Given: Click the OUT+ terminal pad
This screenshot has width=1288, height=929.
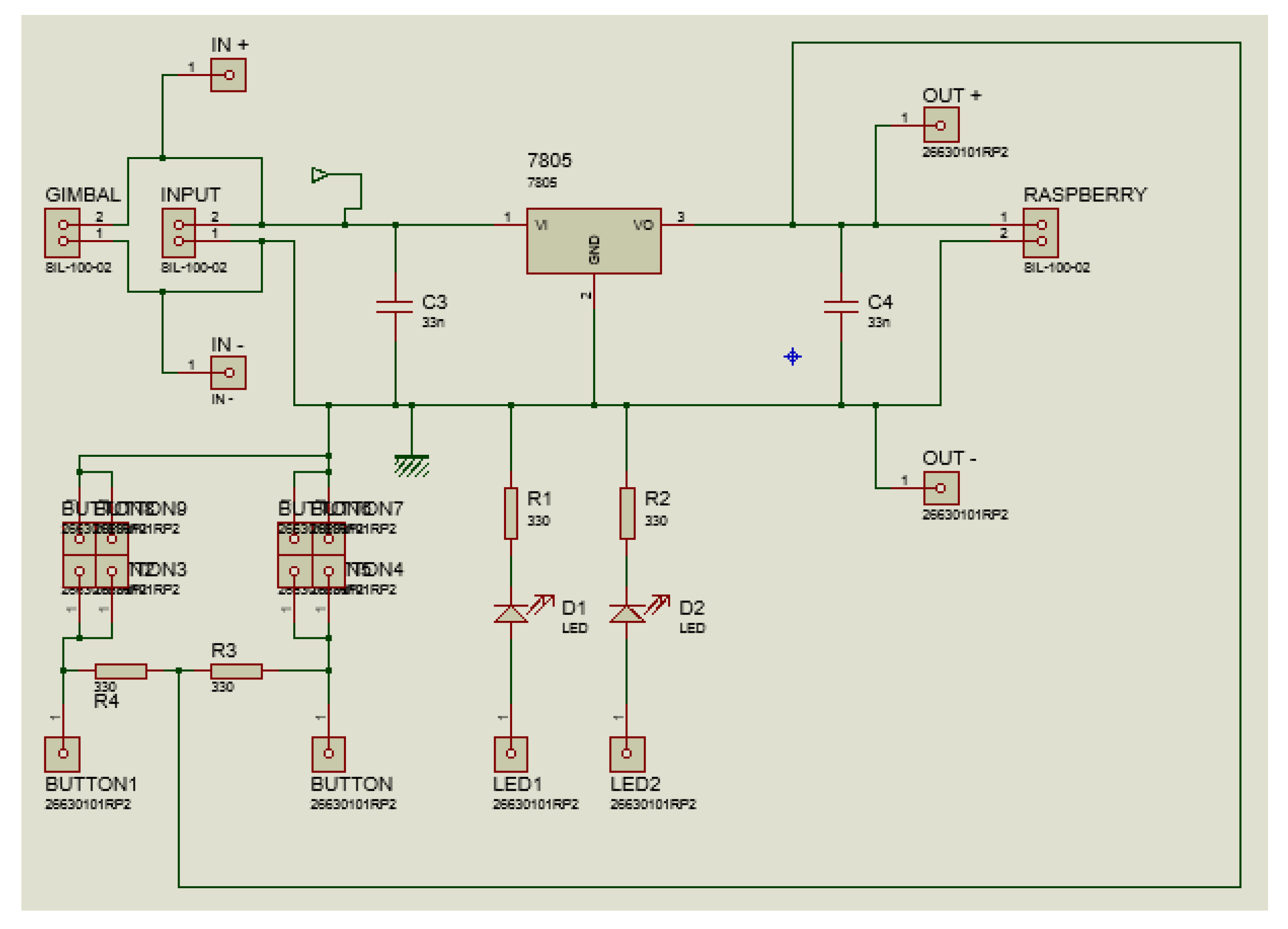Looking at the screenshot, I should [941, 124].
